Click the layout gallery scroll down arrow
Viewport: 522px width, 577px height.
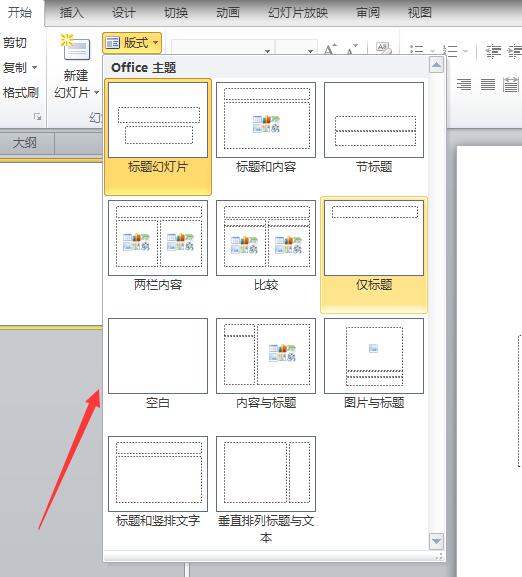[x=436, y=541]
